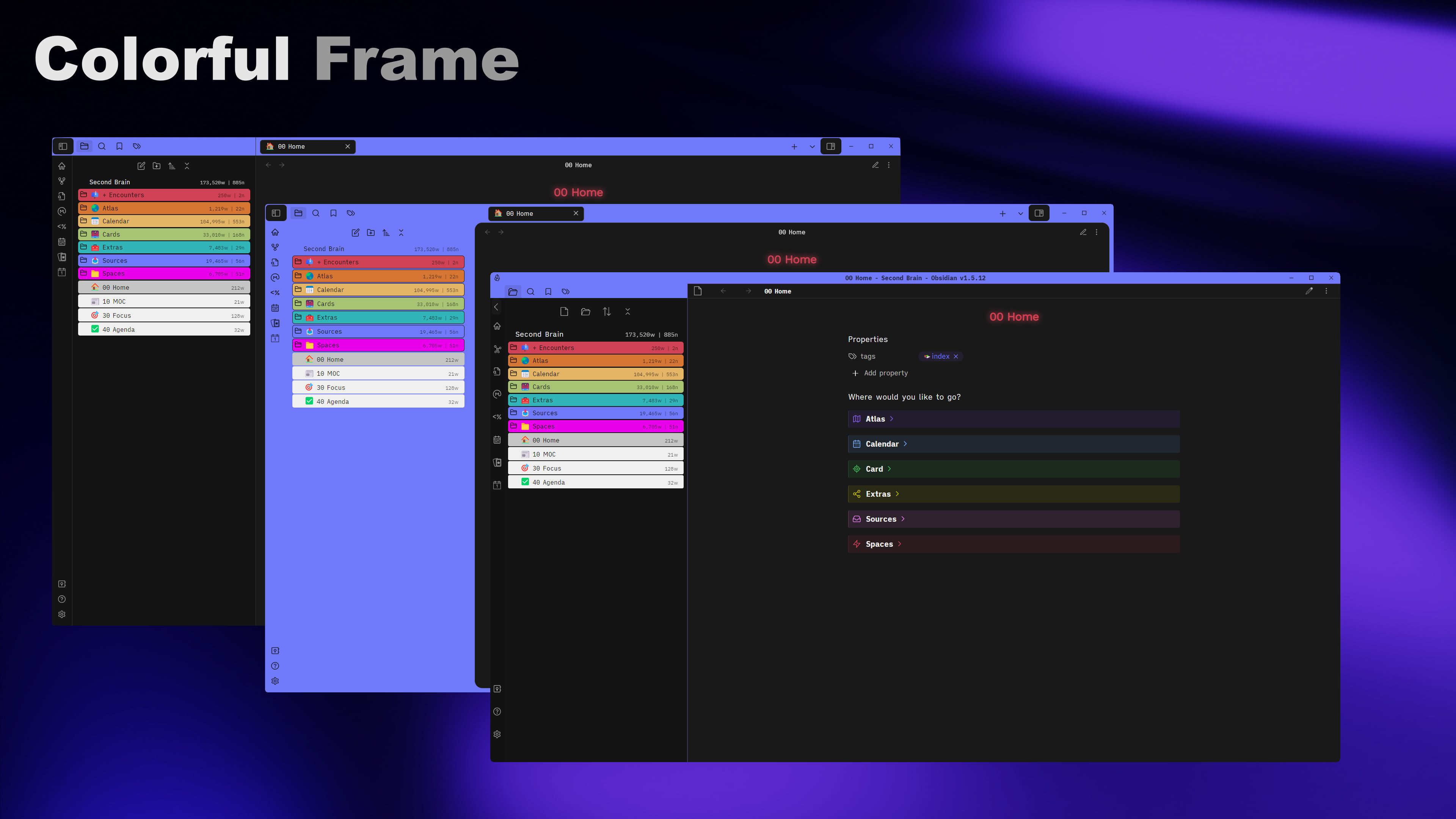Open the Atlas link card

[1014, 419]
